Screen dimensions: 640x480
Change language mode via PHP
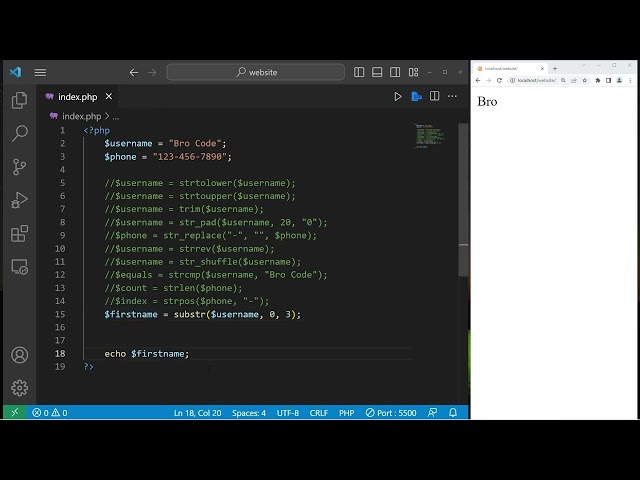347,413
